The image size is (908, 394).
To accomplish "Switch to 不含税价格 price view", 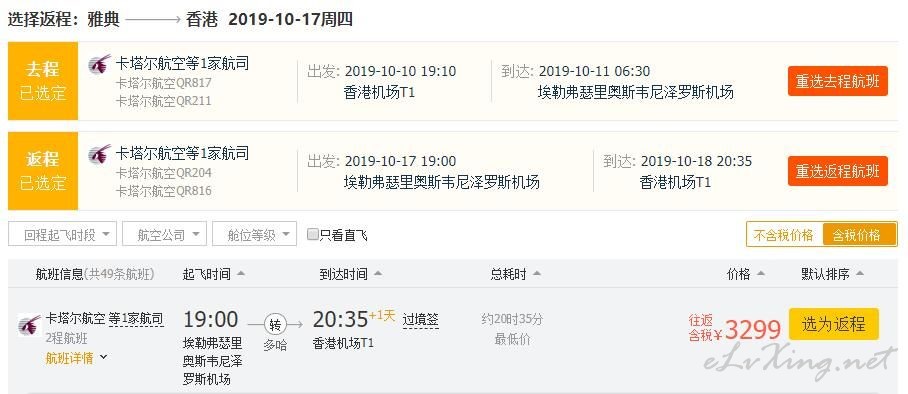I will click(784, 235).
